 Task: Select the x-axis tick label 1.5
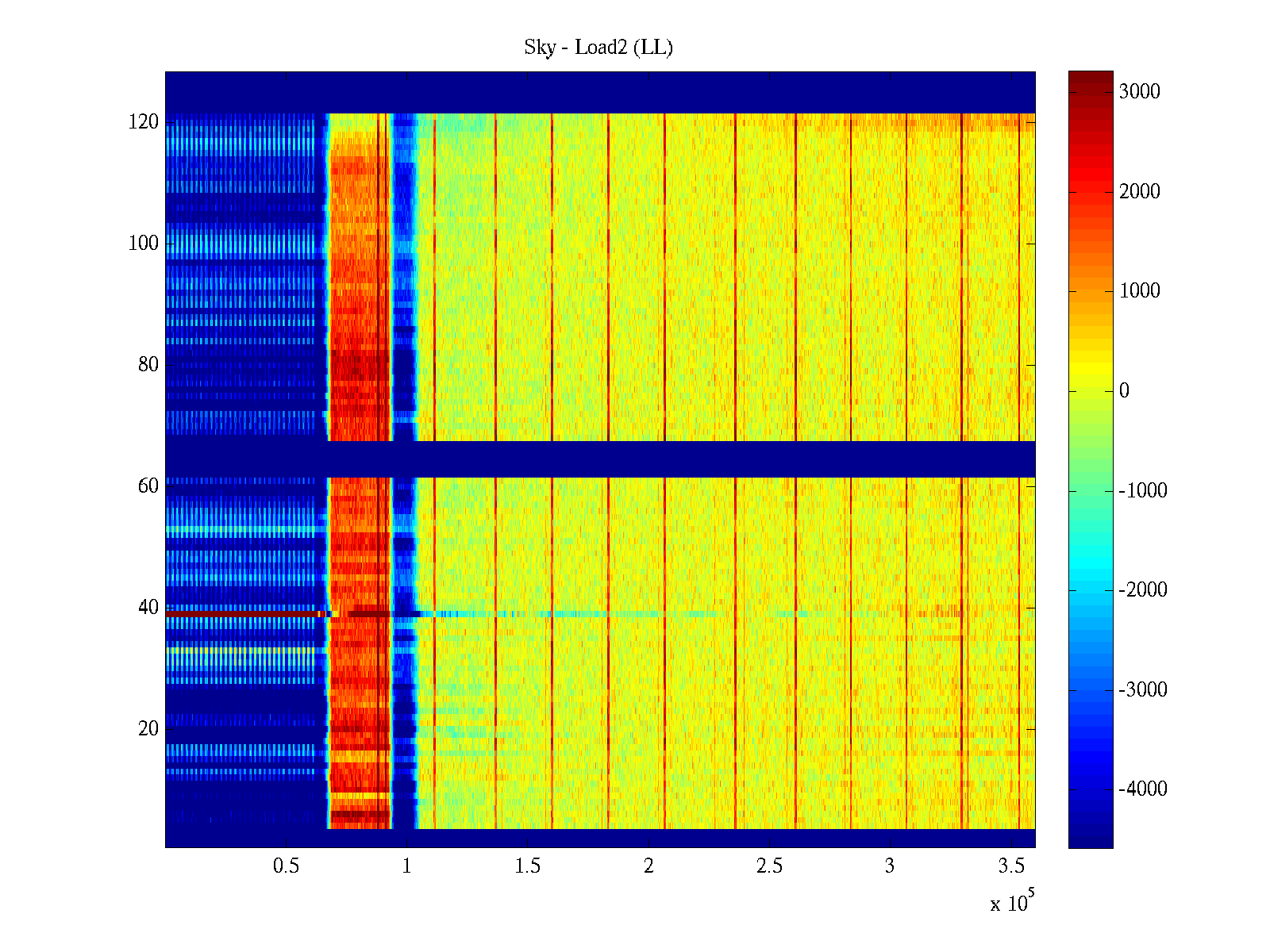(x=527, y=866)
